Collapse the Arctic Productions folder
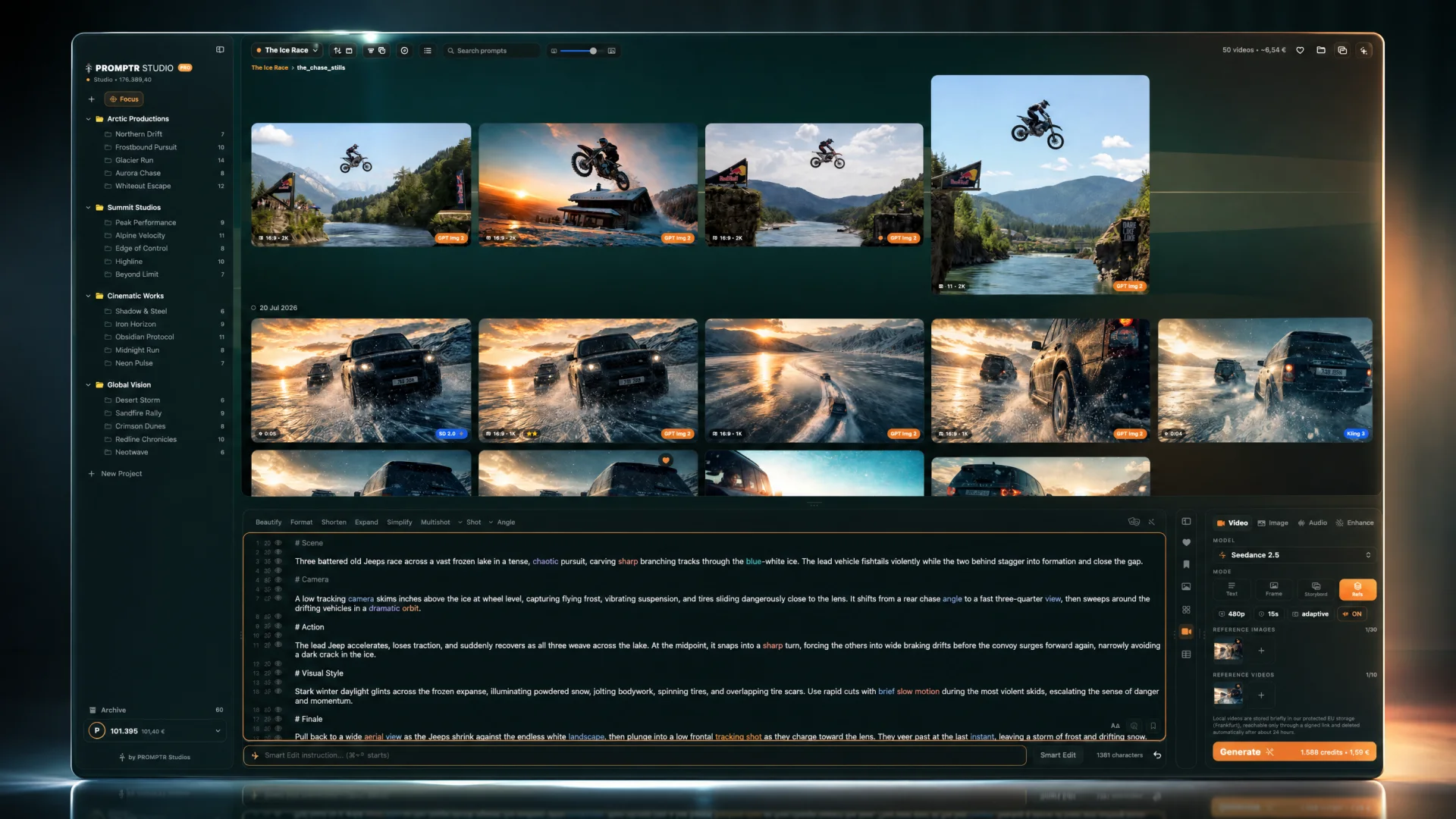The height and width of the screenshot is (819, 1456). [88, 119]
